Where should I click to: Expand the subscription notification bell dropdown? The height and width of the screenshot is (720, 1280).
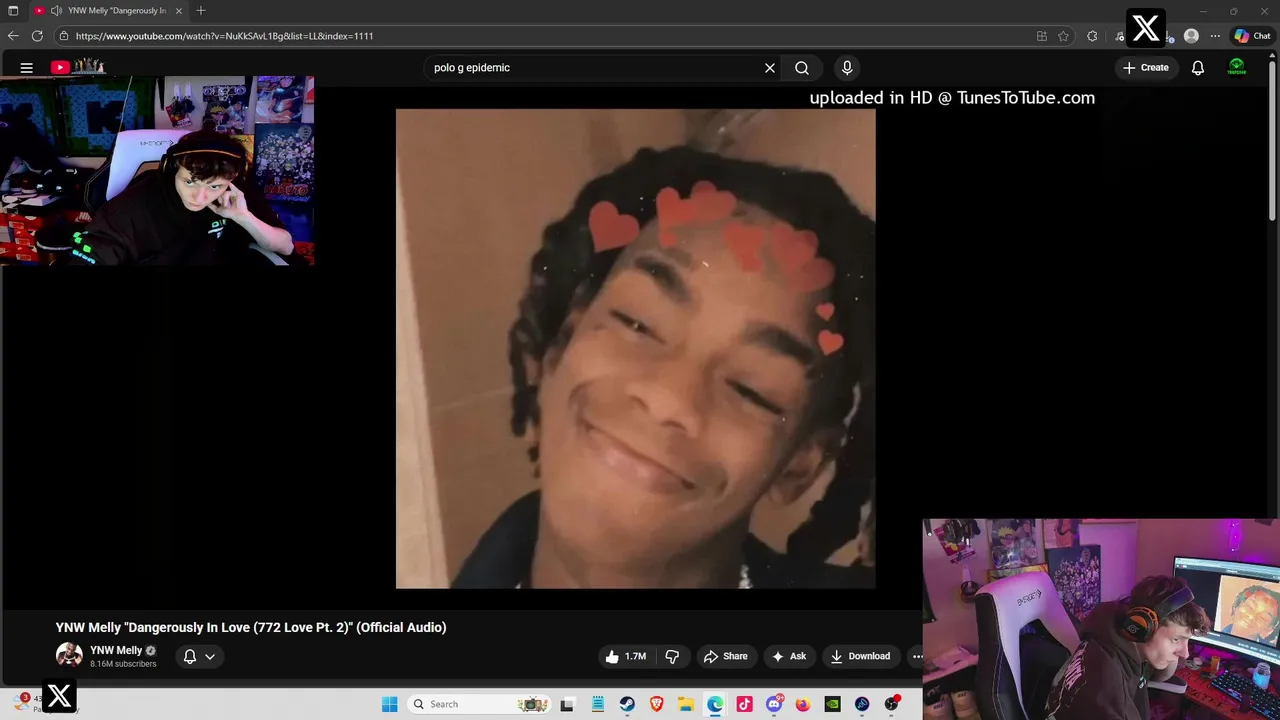tap(199, 656)
